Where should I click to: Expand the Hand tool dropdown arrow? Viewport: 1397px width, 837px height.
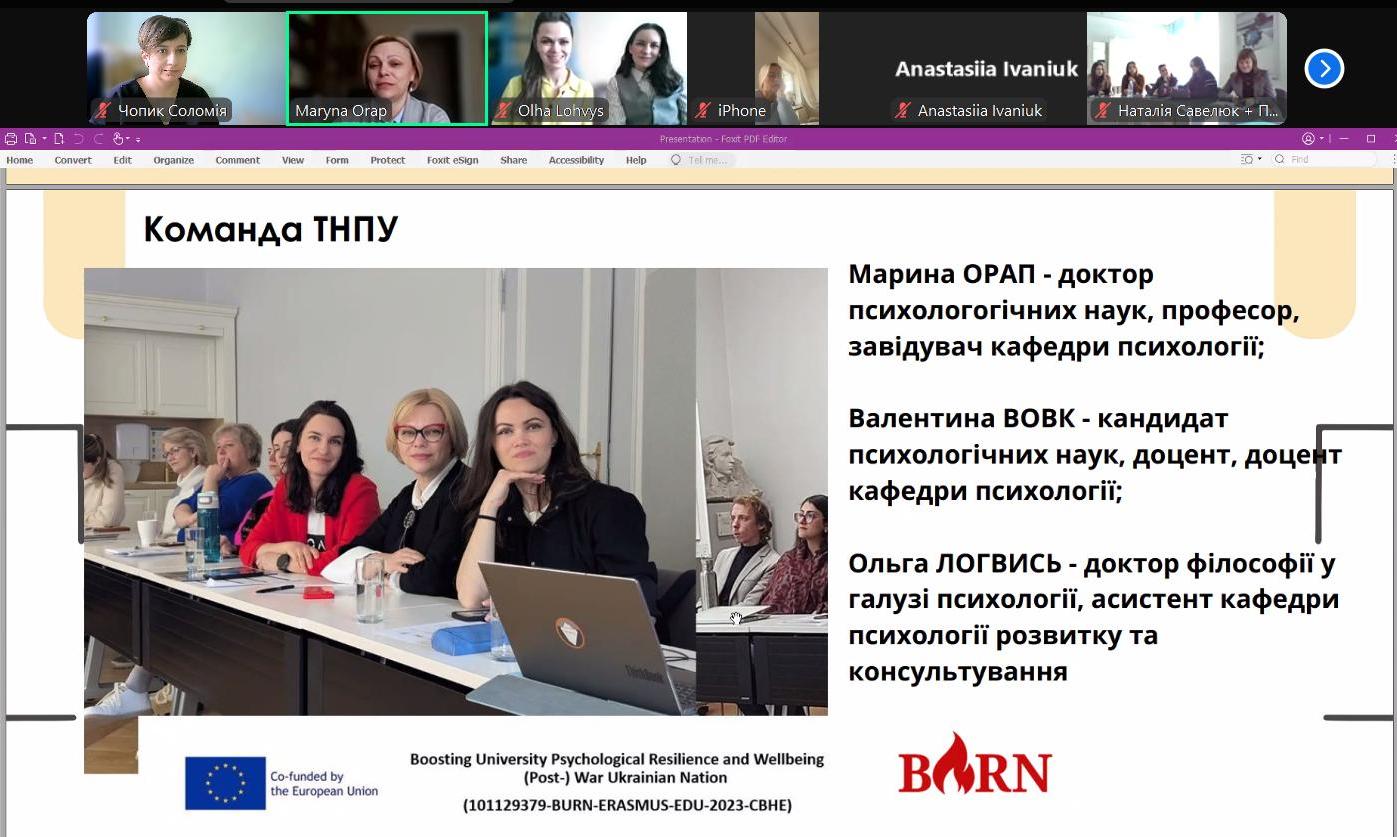coord(129,139)
